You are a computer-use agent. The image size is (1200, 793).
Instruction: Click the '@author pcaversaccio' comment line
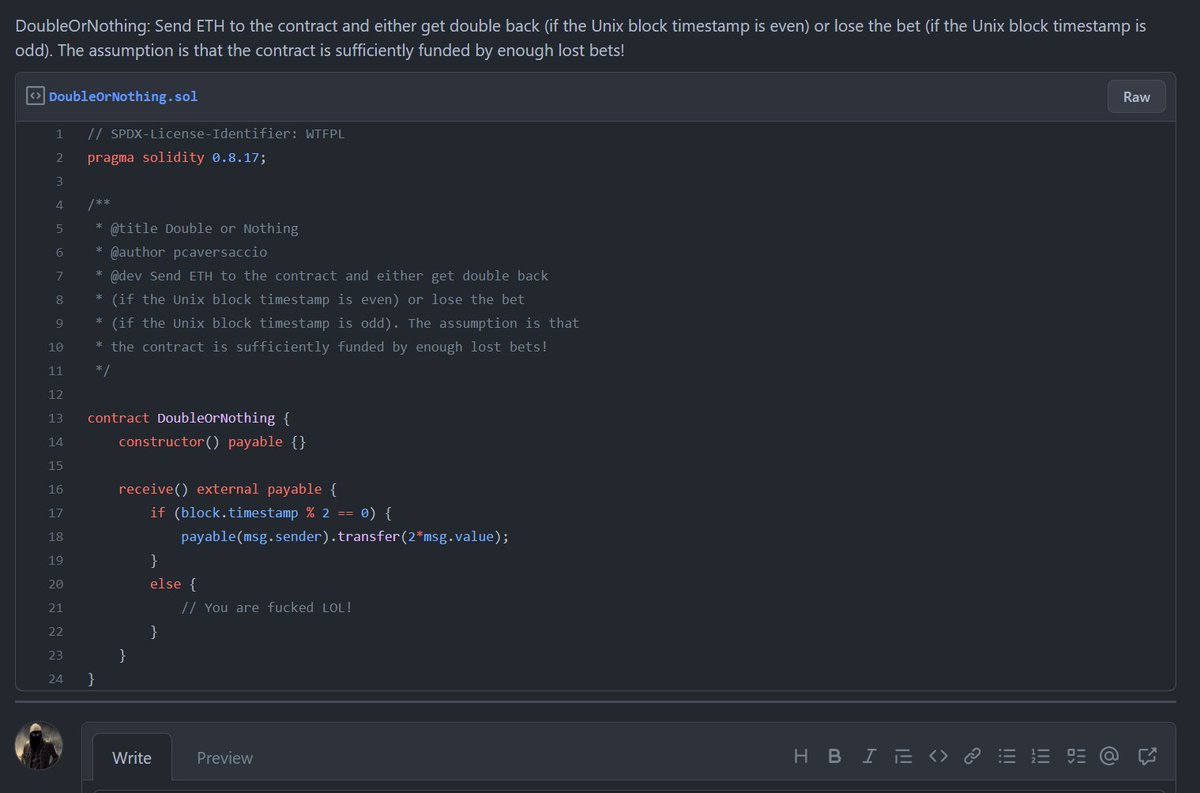pos(189,252)
